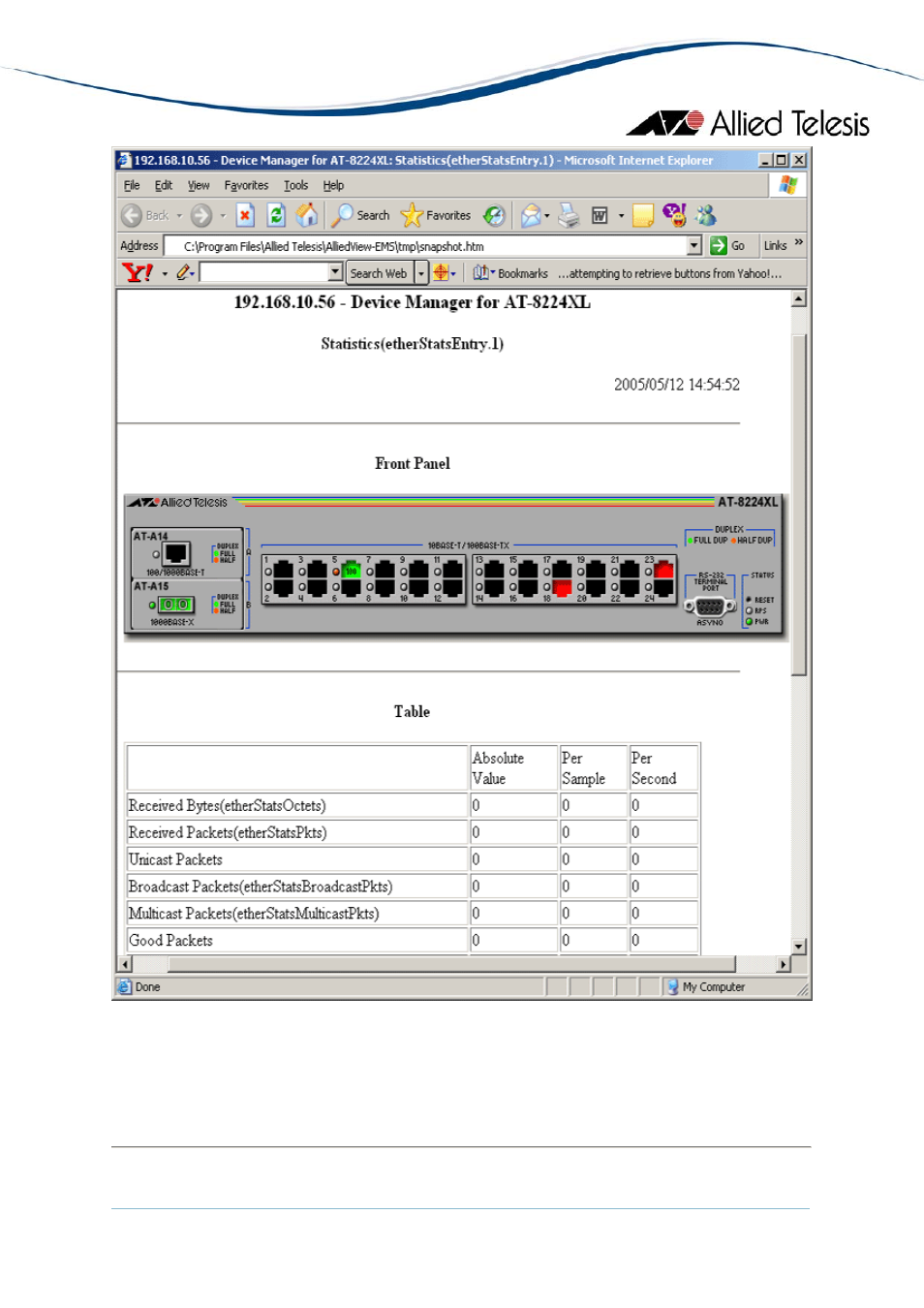Viewport: 924px width, 1308px height.
Task: Click the AT-A14 module port
Action: pyautogui.click(x=176, y=553)
